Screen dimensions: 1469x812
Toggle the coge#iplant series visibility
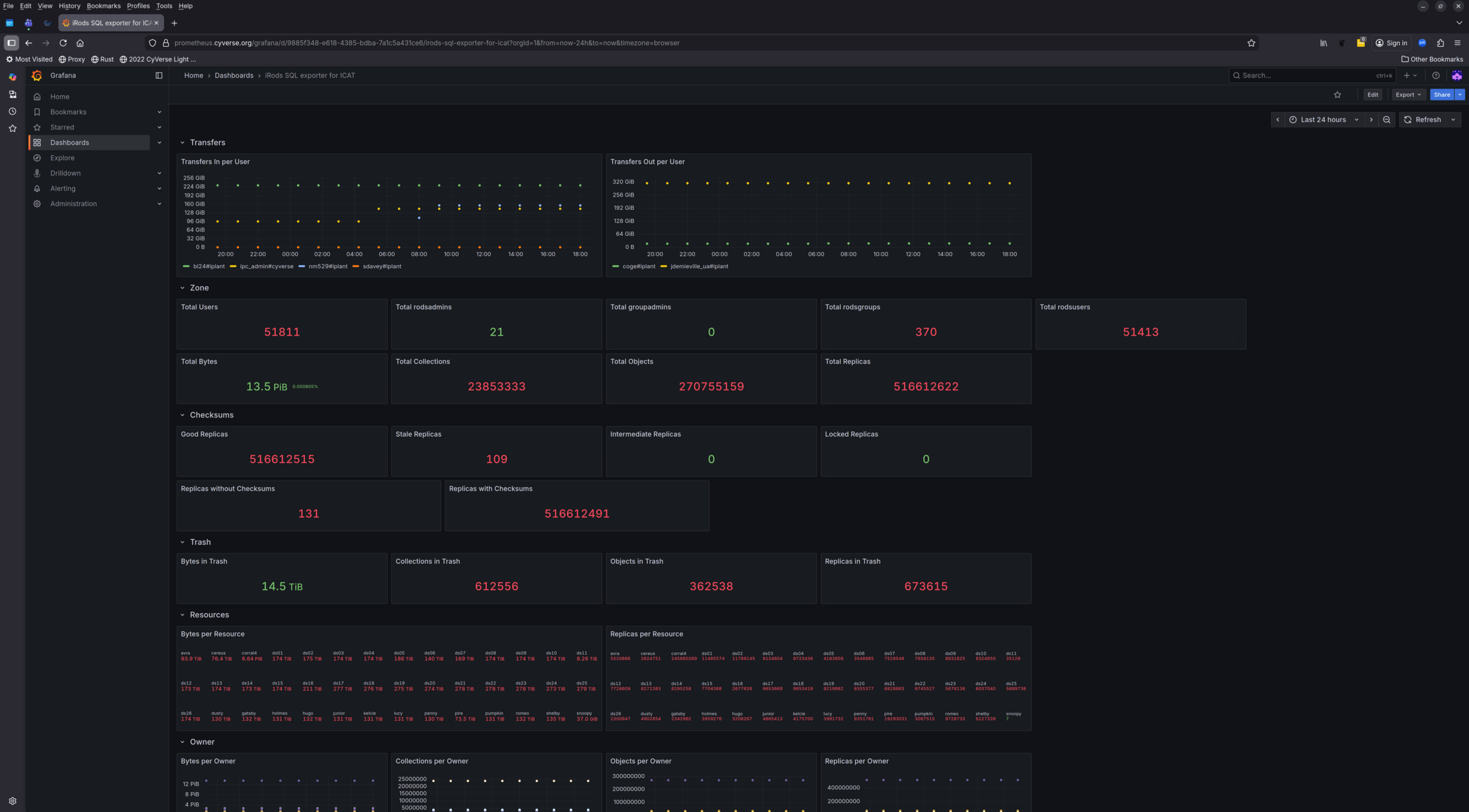(x=639, y=266)
